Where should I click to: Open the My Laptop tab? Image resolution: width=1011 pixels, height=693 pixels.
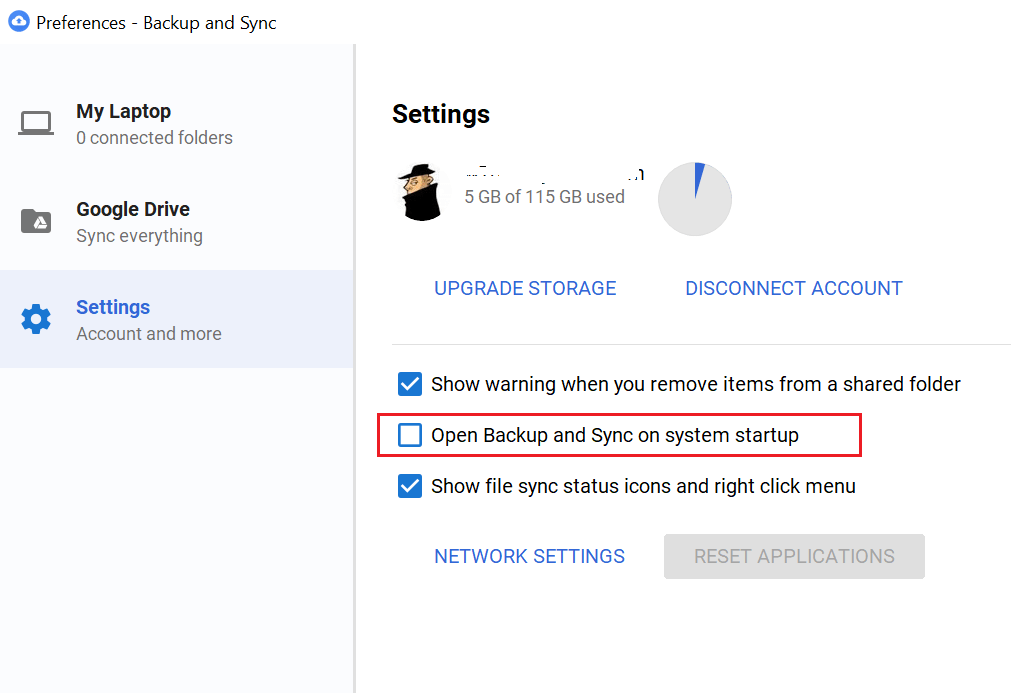point(124,112)
